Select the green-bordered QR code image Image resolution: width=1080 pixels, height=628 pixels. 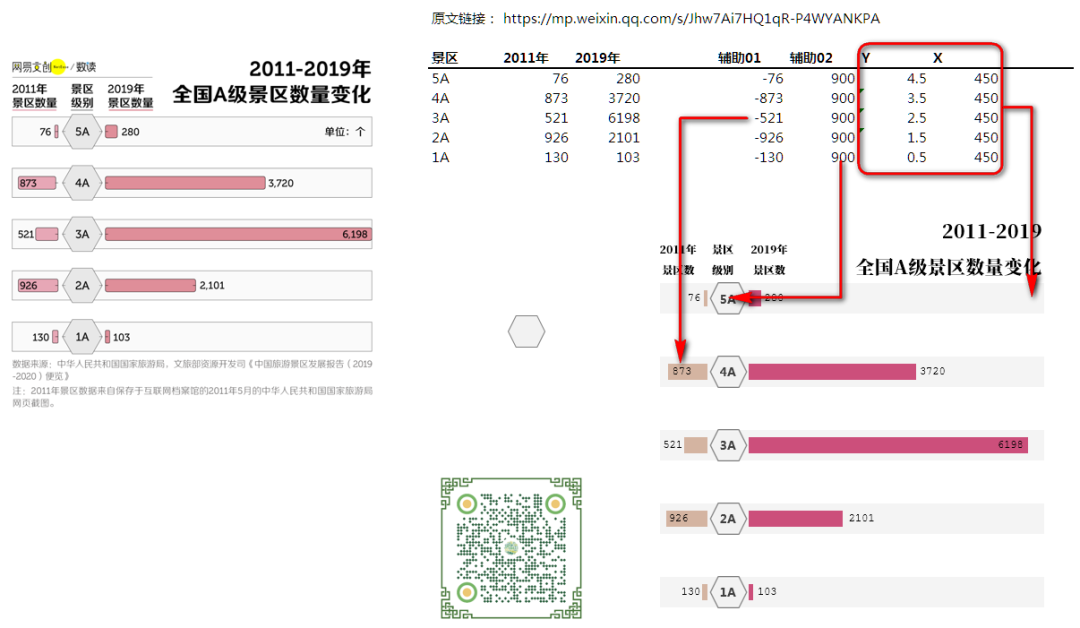click(x=511, y=548)
